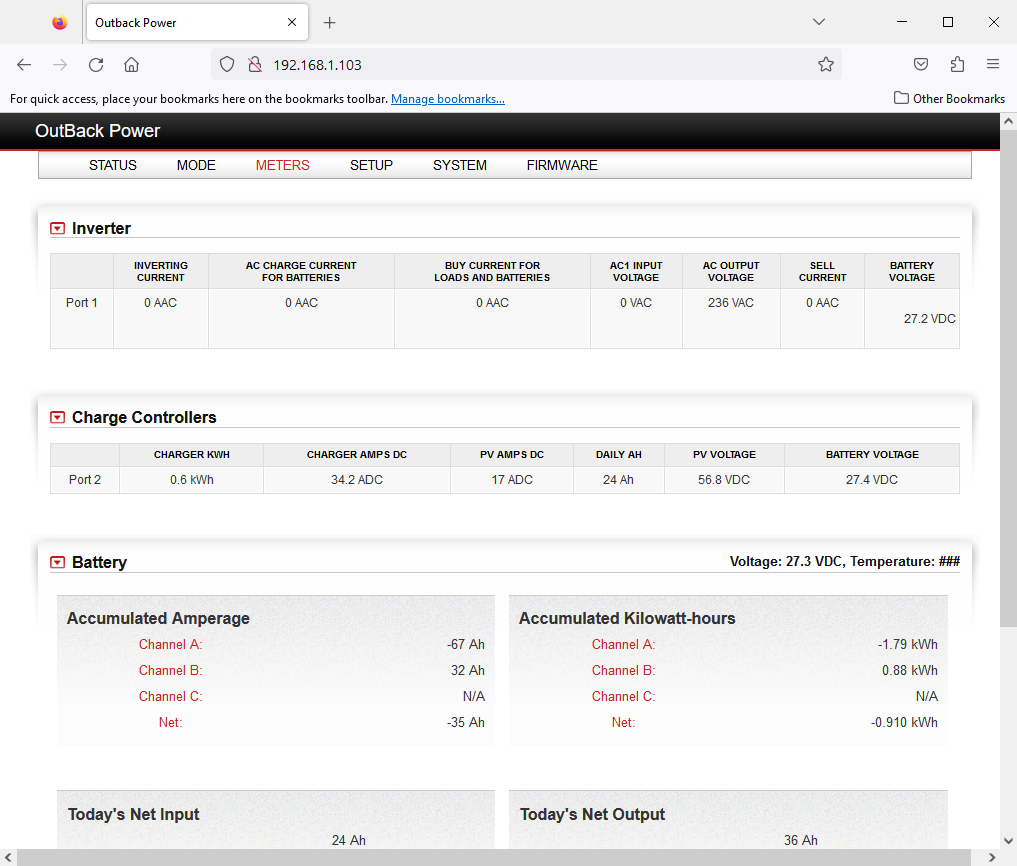Open a new browser tab
The width and height of the screenshot is (1017, 866).
(x=330, y=22)
